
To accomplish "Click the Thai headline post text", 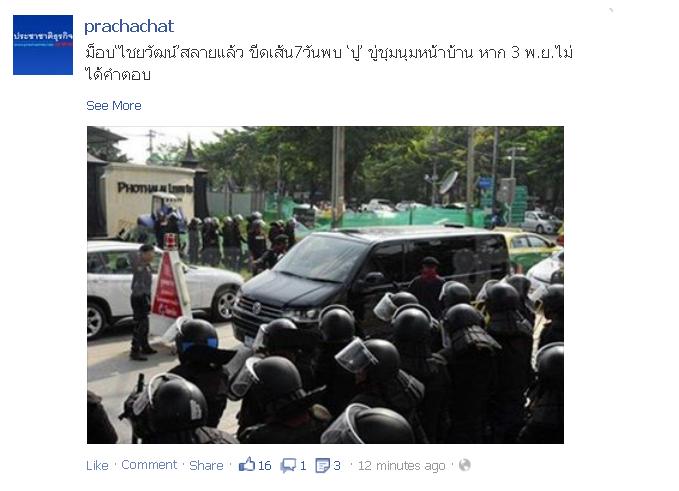I will pyautogui.click(x=329, y=63).
